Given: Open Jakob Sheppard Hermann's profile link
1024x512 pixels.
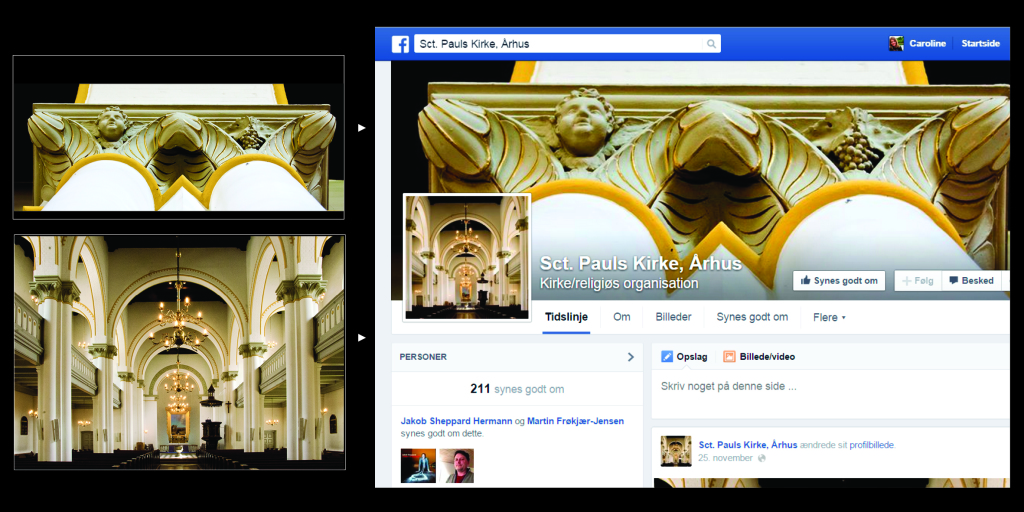Looking at the screenshot, I should pyautogui.click(x=456, y=421).
